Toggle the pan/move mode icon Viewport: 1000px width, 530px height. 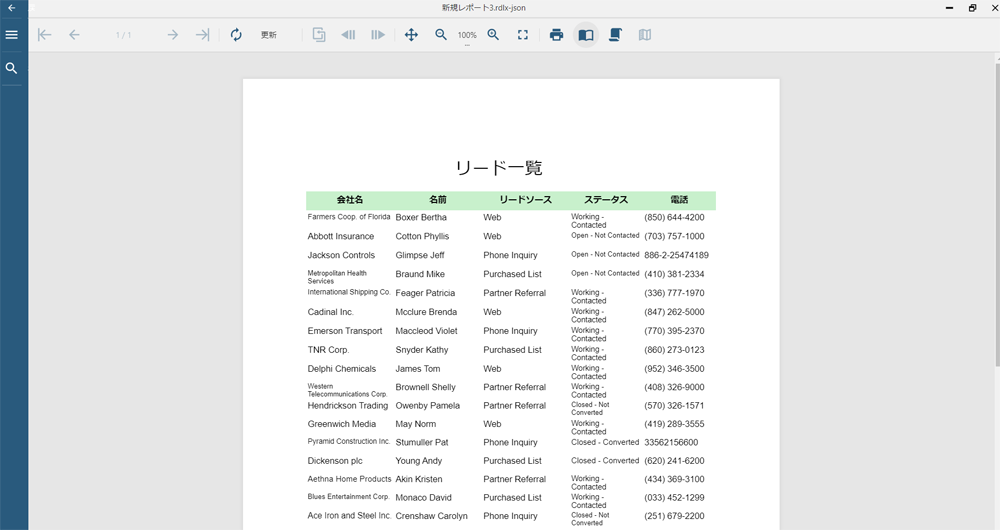pyautogui.click(x=411, y=34)
